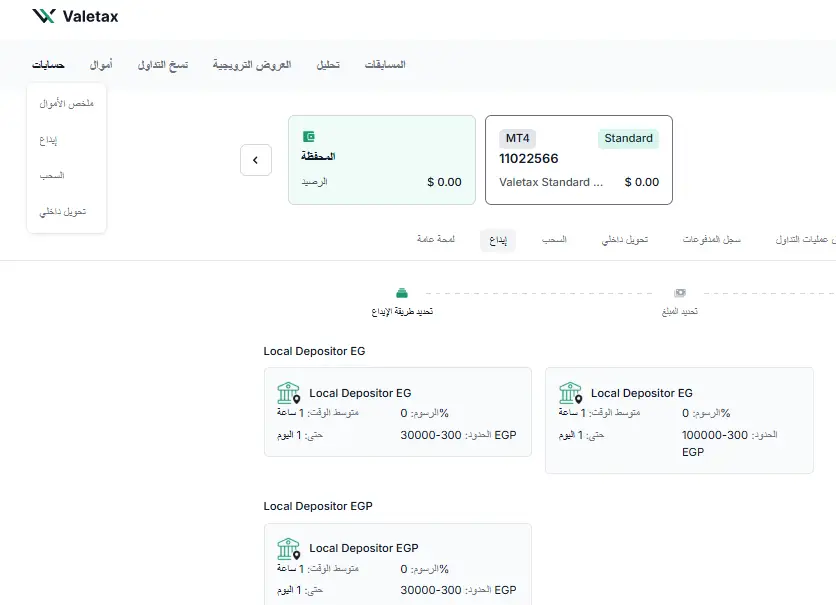
Task: Switch to the إيداع tab
Action: click(498, 240)
